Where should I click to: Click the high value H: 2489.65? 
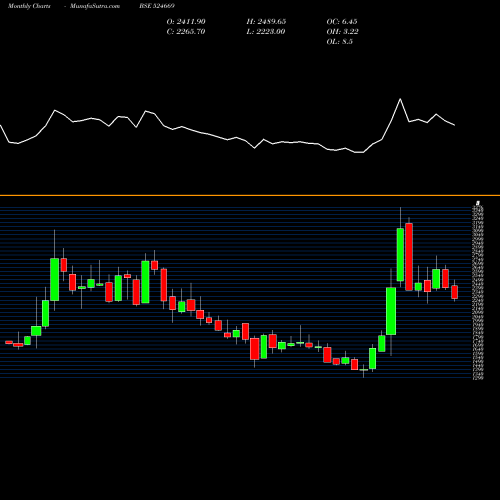[266, 22]
